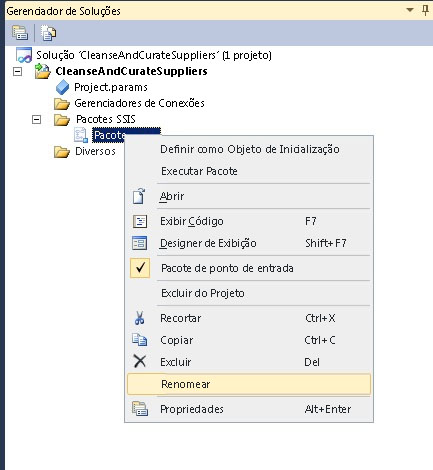Click the SSIS package file icon
433x470 pixels.
[x=81, y=135]
